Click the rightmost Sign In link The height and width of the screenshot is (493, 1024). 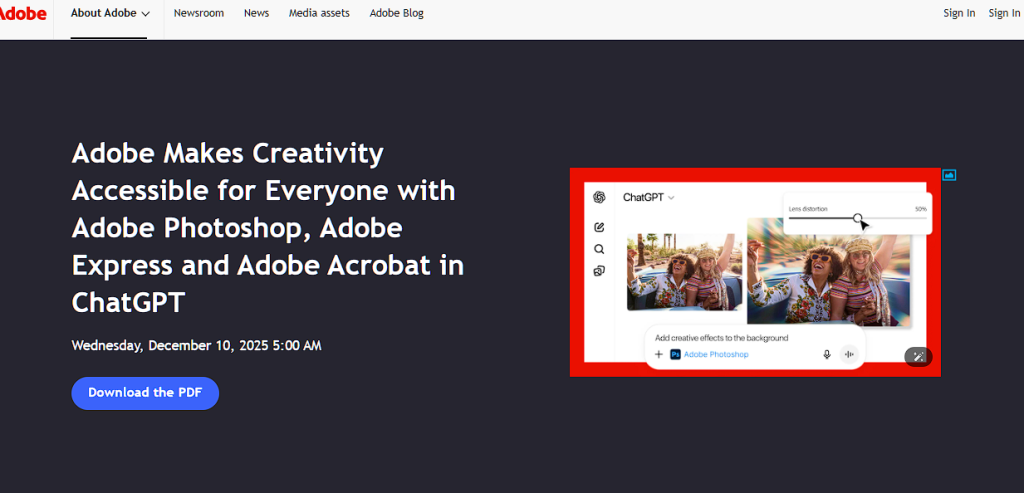tap(1004, 13)
